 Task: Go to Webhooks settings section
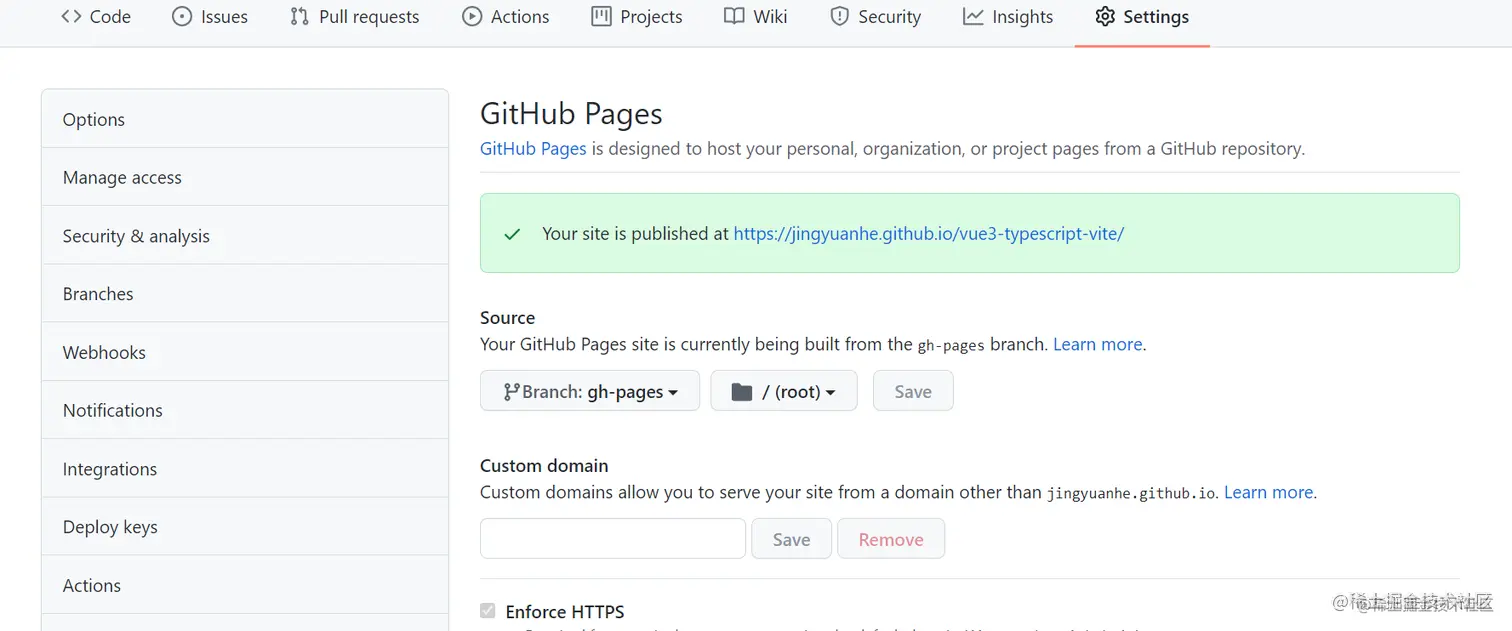(x=104, y=353)
